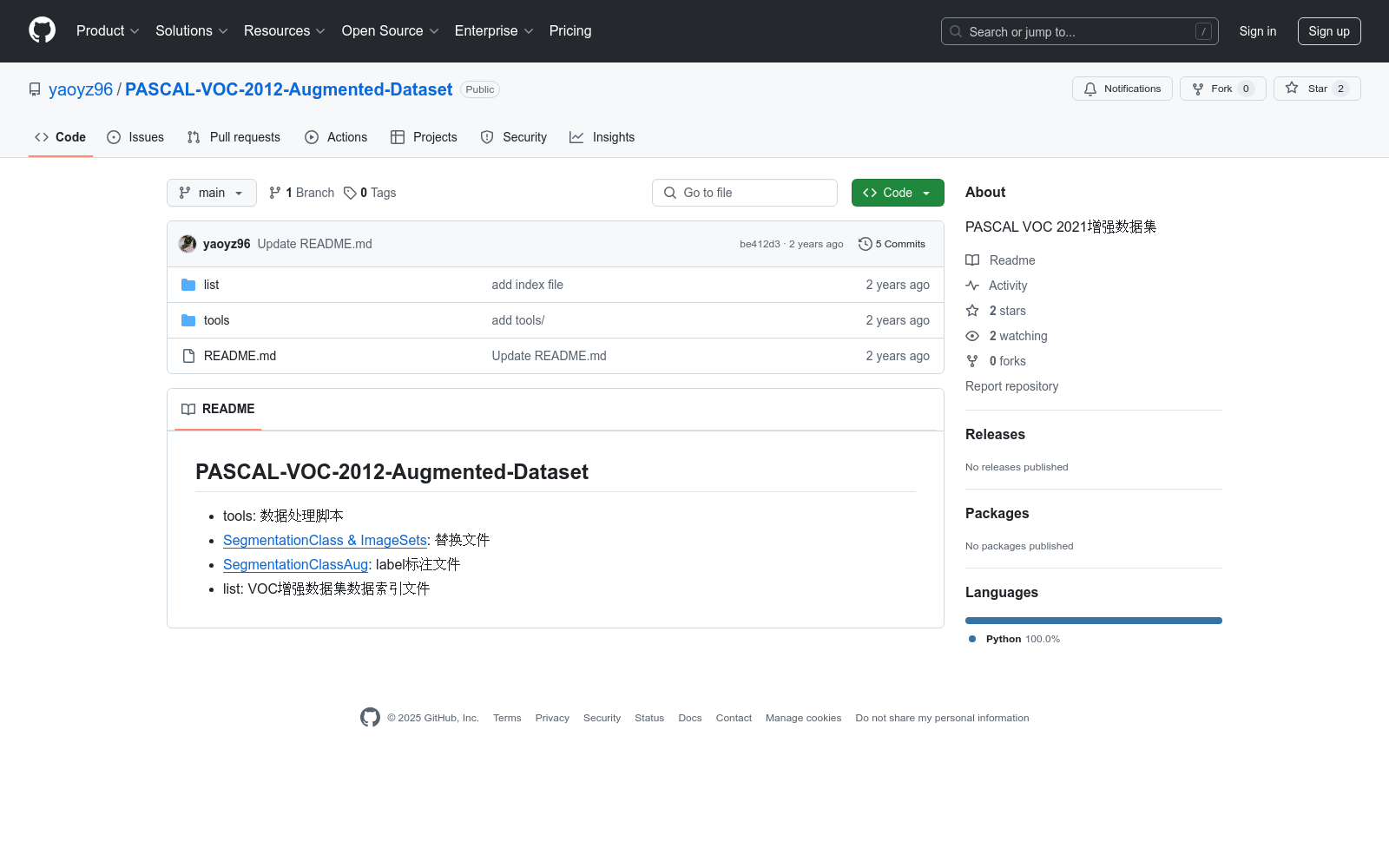Screen dimensions: 1389x868
Task: Open the tools folder
Action: coord(216,320)
